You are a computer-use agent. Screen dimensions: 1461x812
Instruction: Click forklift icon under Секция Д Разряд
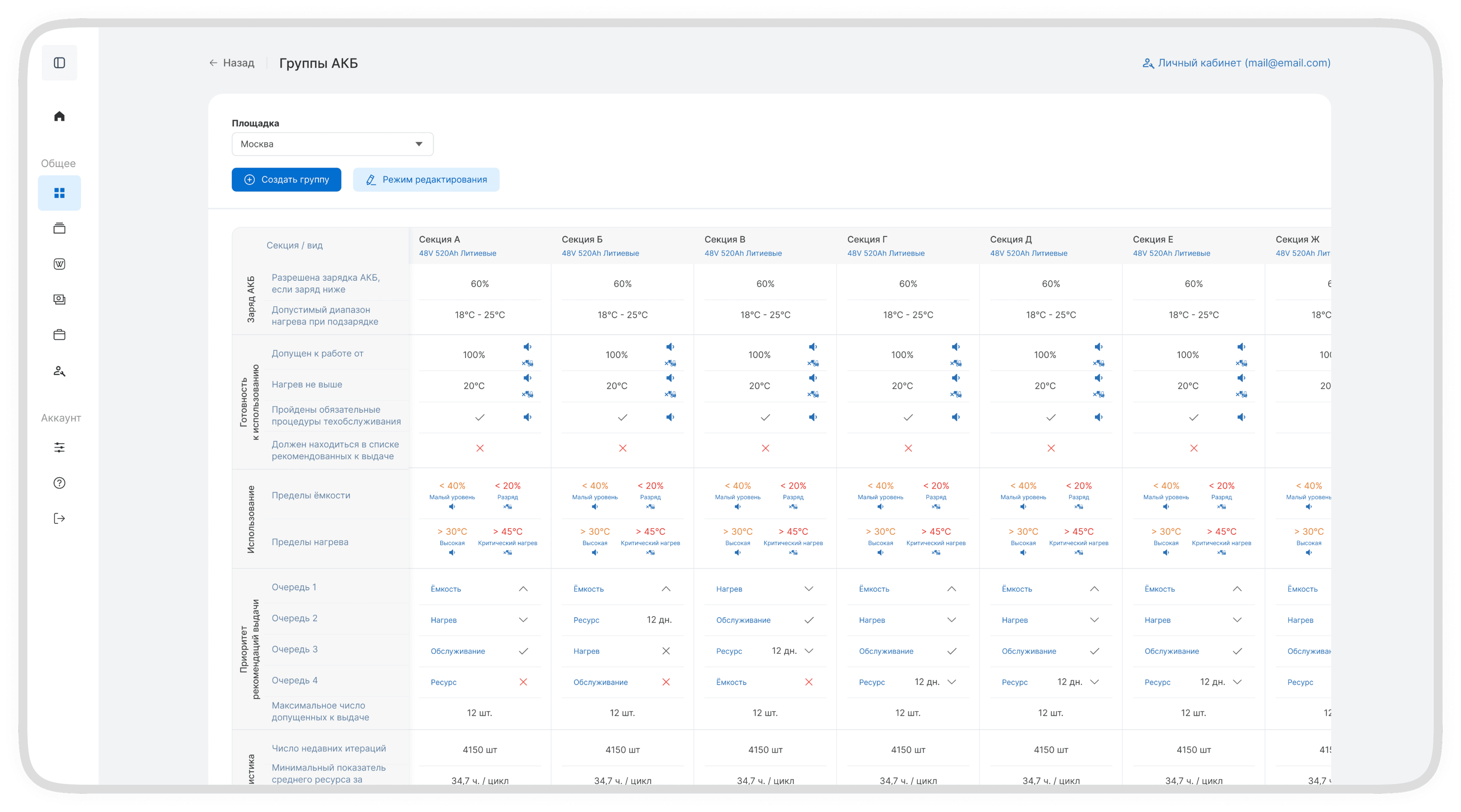click(1079, 507)
